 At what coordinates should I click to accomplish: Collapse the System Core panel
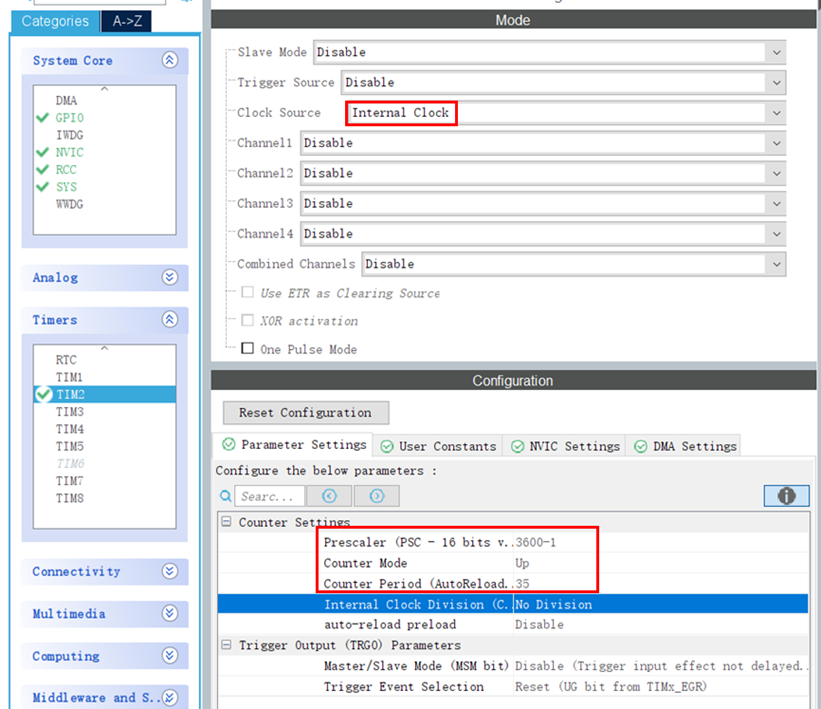coord(171,60)
